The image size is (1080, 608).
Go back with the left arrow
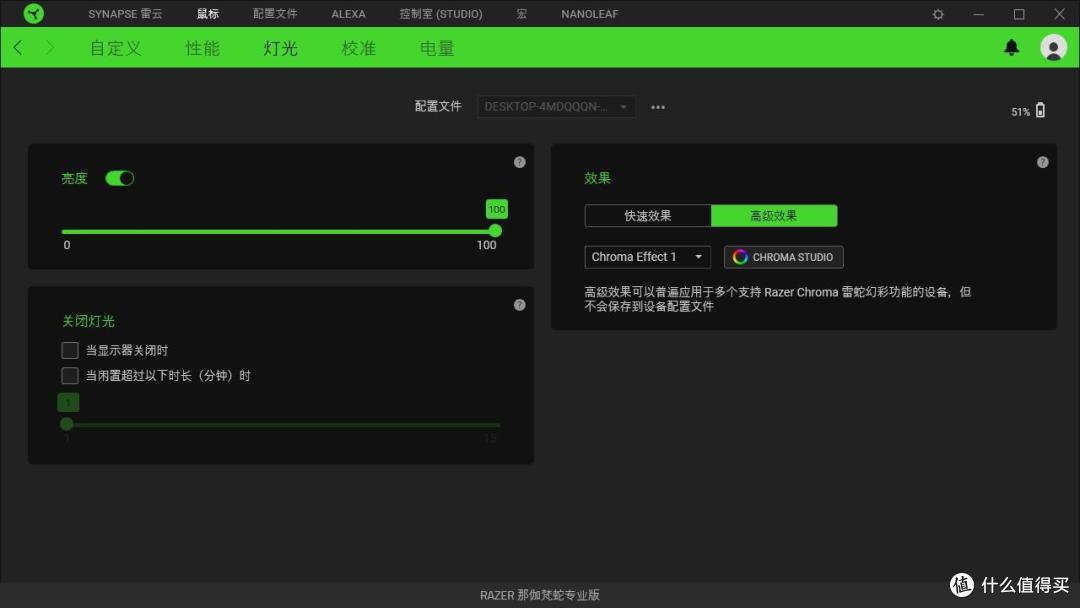18,48
